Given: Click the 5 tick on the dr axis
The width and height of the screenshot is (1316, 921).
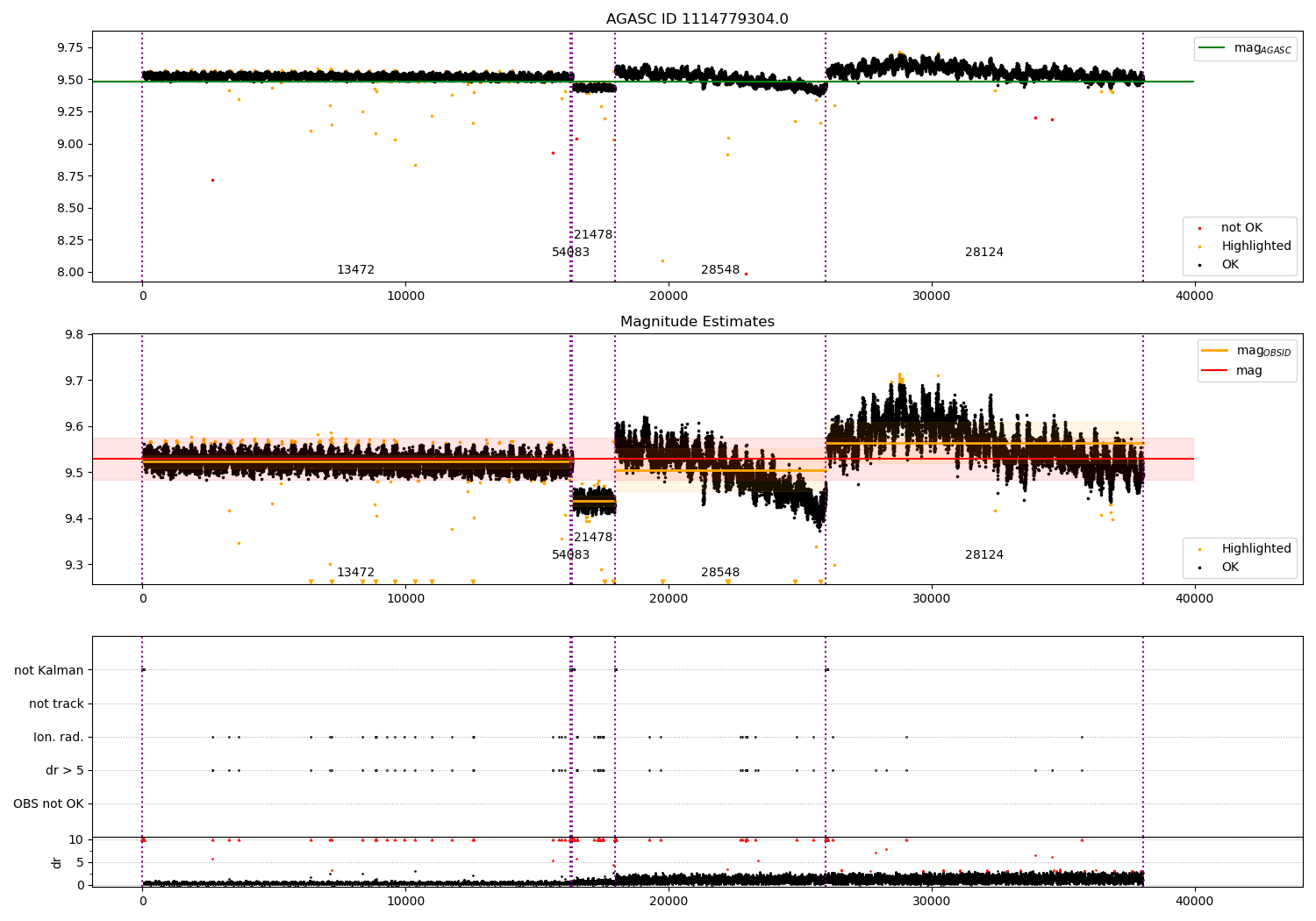Looking at the screenshot, I should tap(81, 862).
